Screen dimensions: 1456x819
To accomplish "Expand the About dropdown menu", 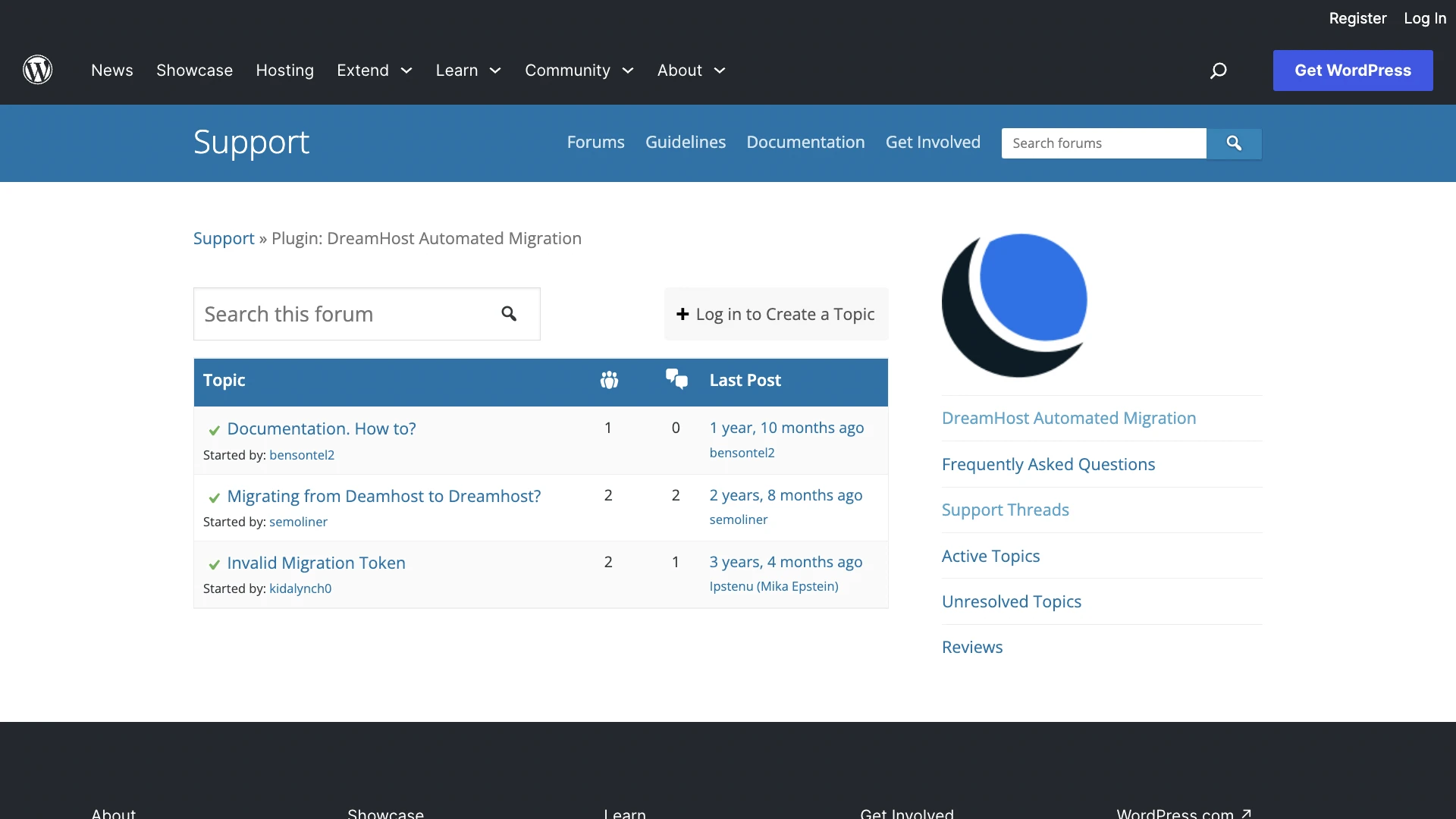I will point(692,71).
